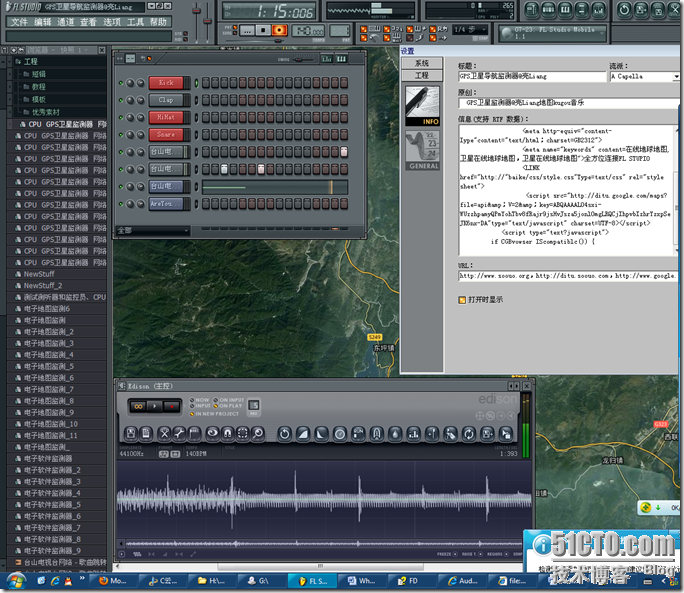Image resolution: width=684 pixels, height=593 pixels.
Task: Click the Edison select region icon
Action: pos(243,433)
